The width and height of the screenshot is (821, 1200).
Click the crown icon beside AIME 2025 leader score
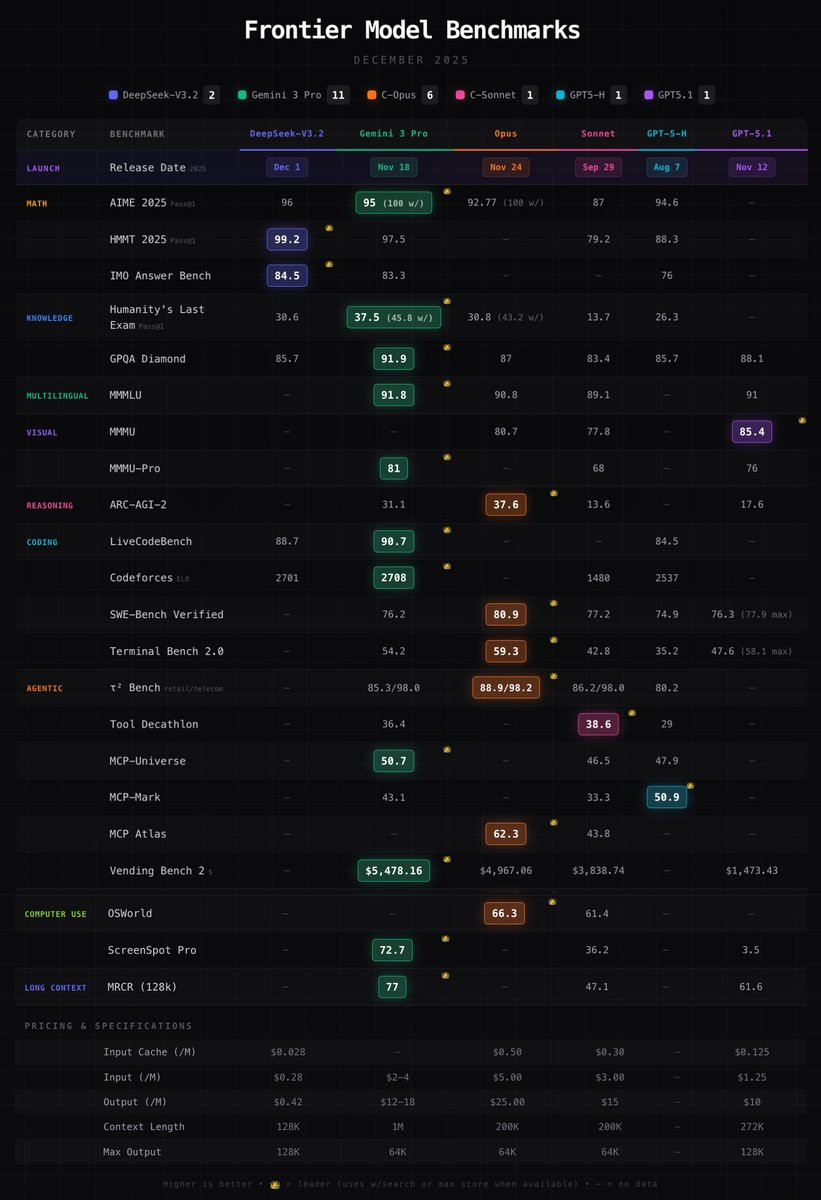[447, 191]
